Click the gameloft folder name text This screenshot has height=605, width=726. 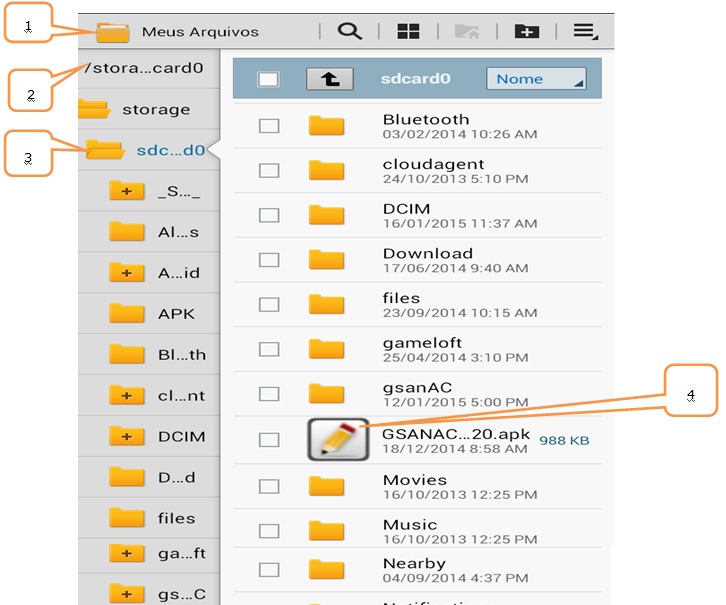tap(422, 343)
